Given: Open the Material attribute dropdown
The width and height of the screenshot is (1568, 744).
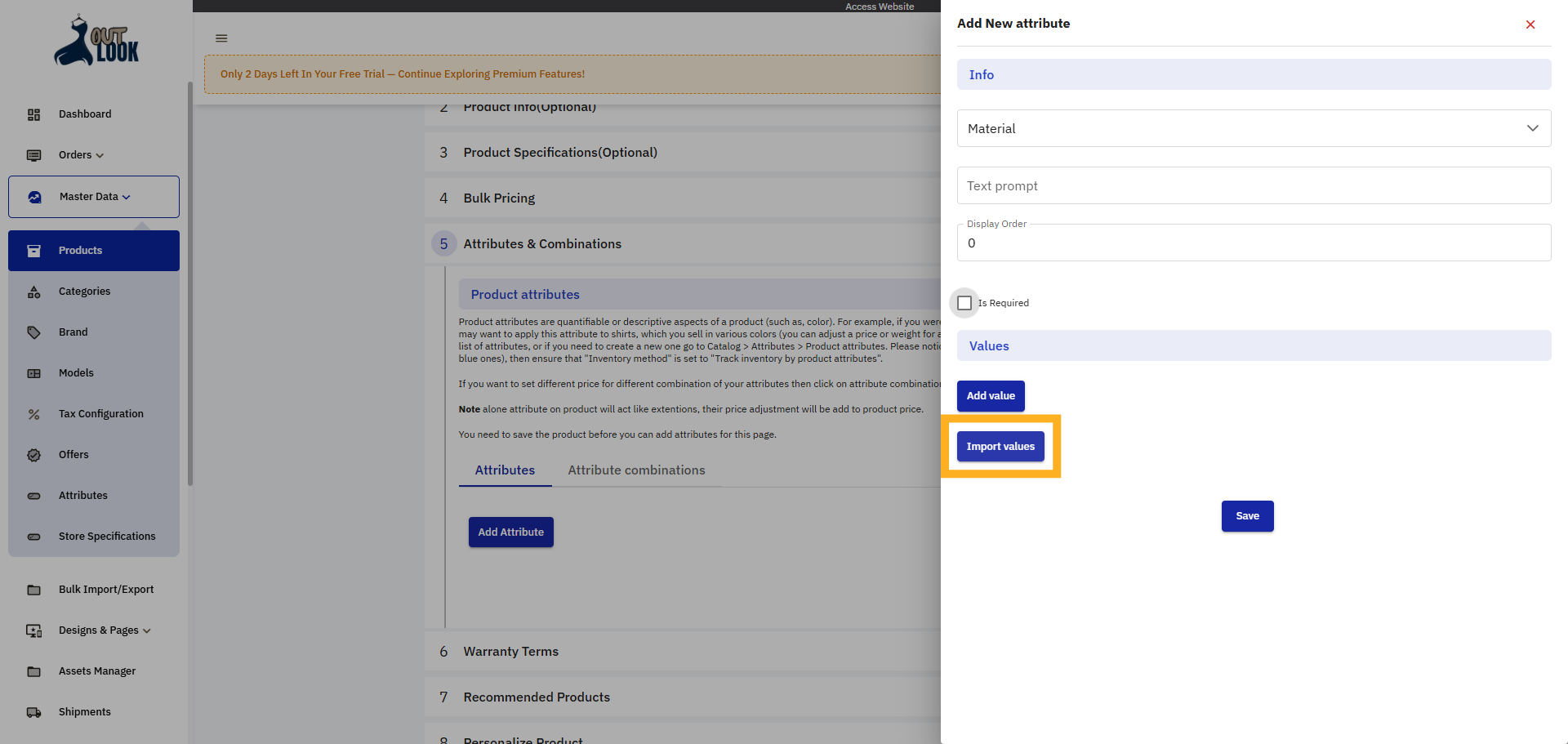Looking at the screenshot, I should click(x=1532, y=128).
